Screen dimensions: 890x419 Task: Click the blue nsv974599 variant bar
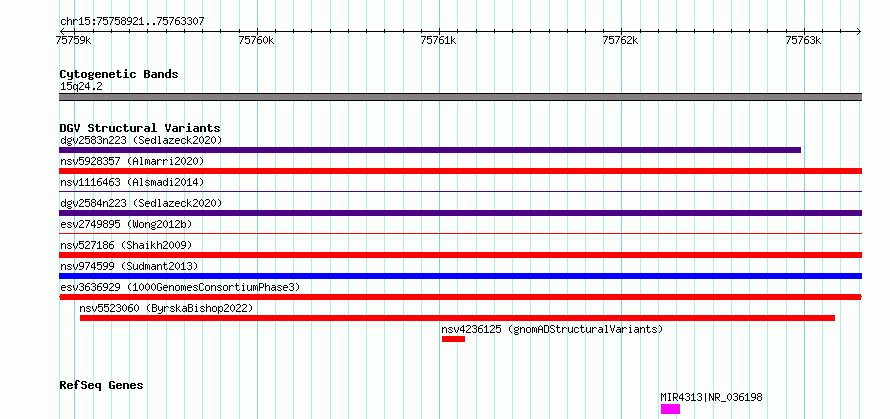point(460,276)
